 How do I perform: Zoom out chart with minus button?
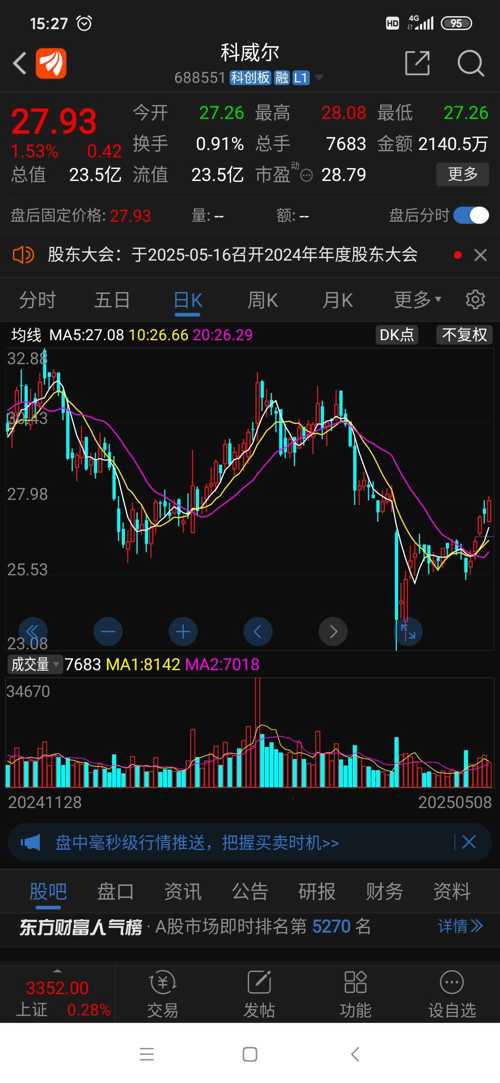click(108, 631)
